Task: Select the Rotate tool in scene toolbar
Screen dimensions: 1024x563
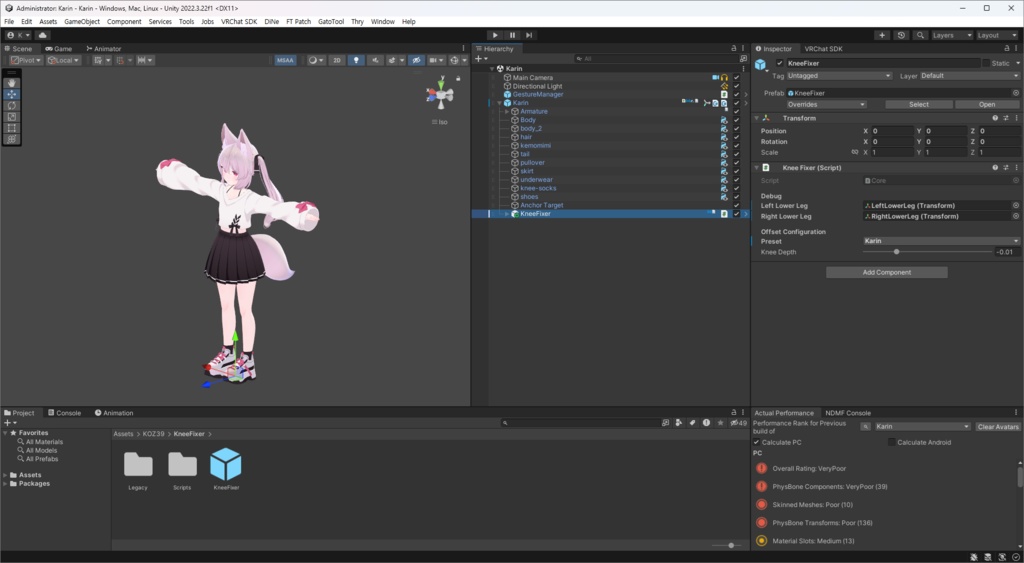Action: point(11,105)
